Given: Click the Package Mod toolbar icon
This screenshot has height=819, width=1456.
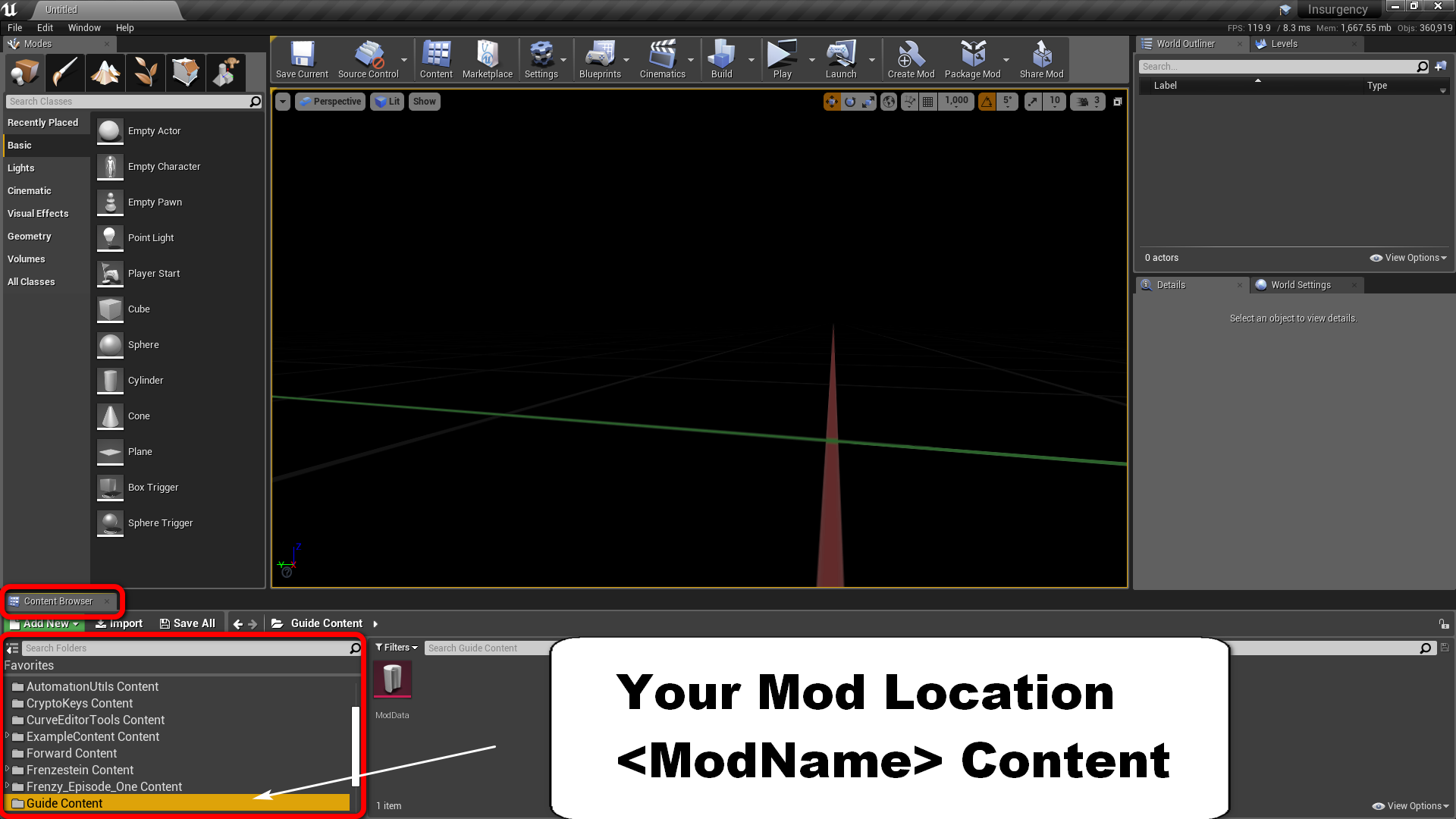Looking at the screenshot, I should point(972,59).
